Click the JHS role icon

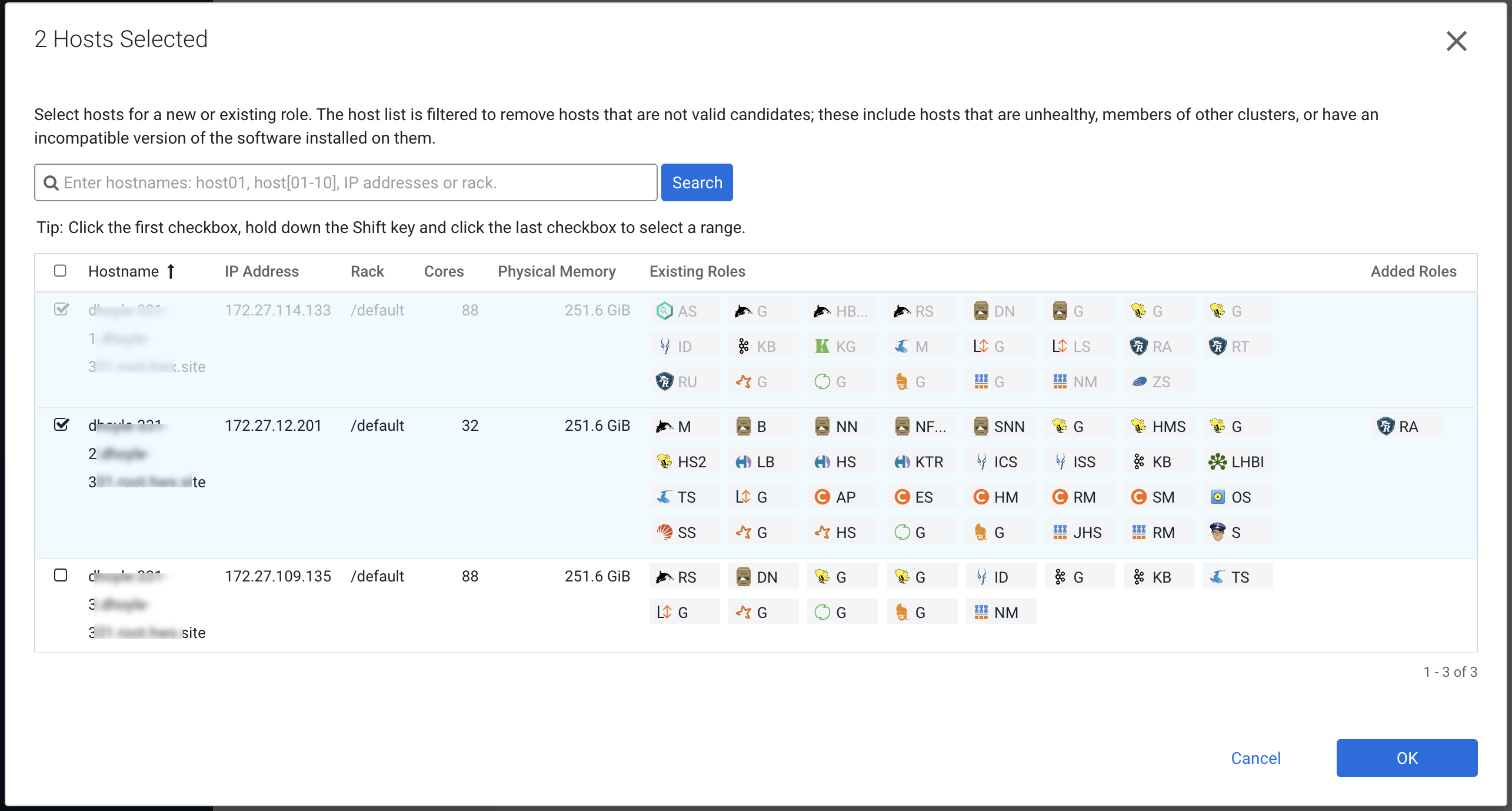(x=1060, y=532)
